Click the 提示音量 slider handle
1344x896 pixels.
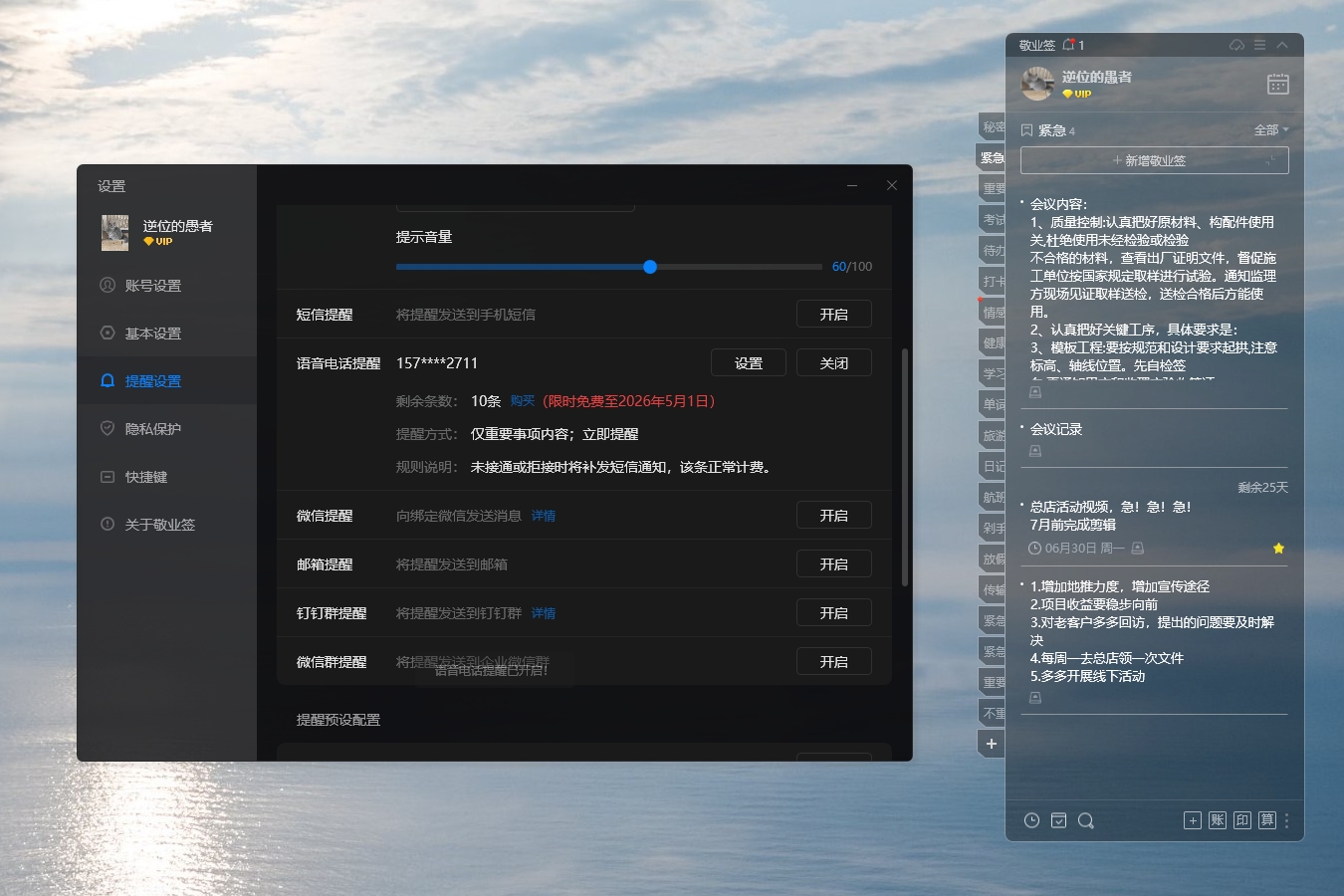click(650, 267)
